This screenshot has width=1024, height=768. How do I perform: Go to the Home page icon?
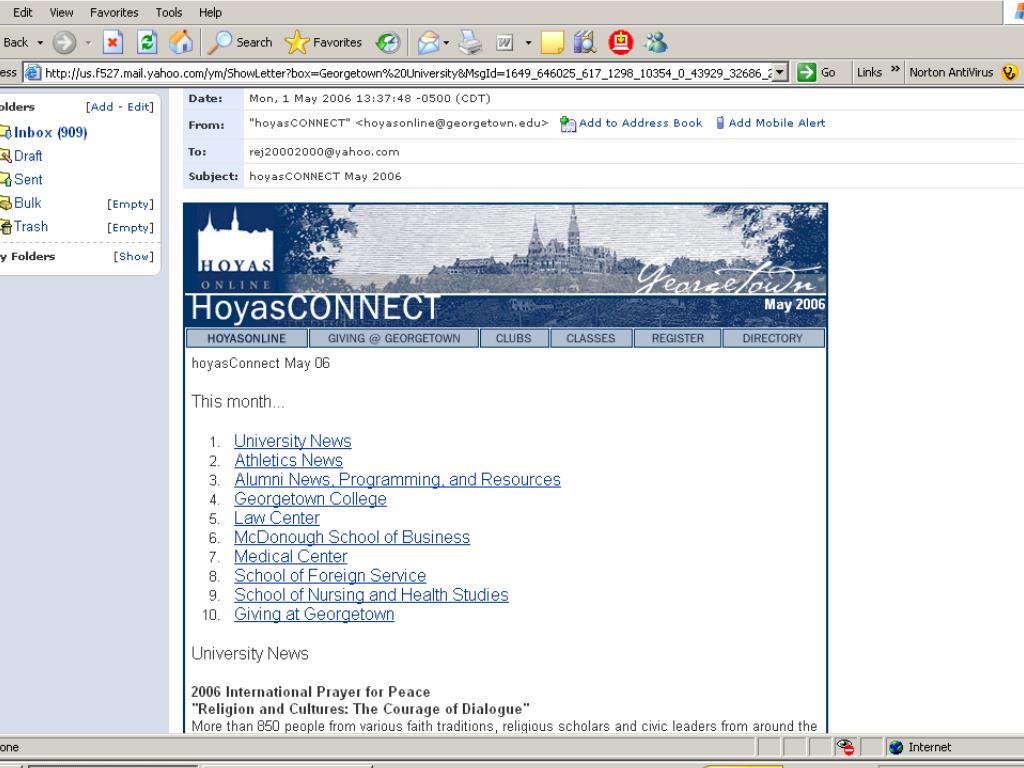point(181,42)
